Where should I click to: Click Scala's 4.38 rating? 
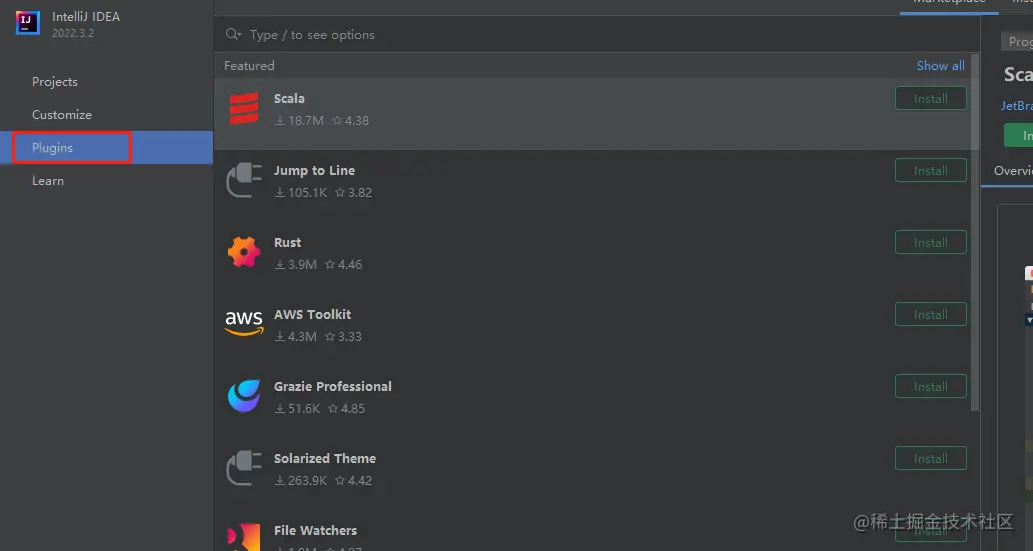(x=350, y=121)
